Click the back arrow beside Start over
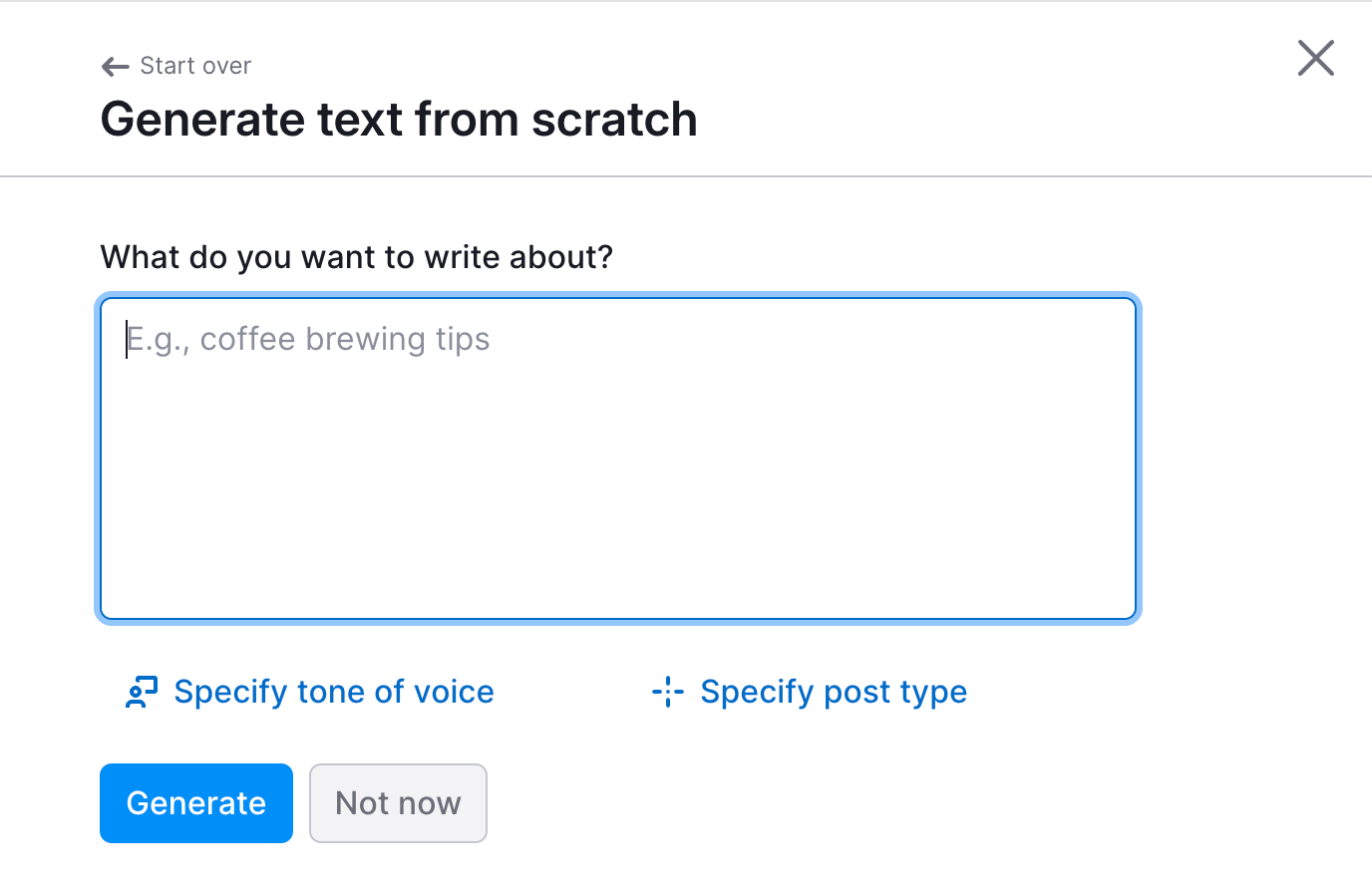The width and height of the screenshot is (1372, 893). click(x=114, y=66)
